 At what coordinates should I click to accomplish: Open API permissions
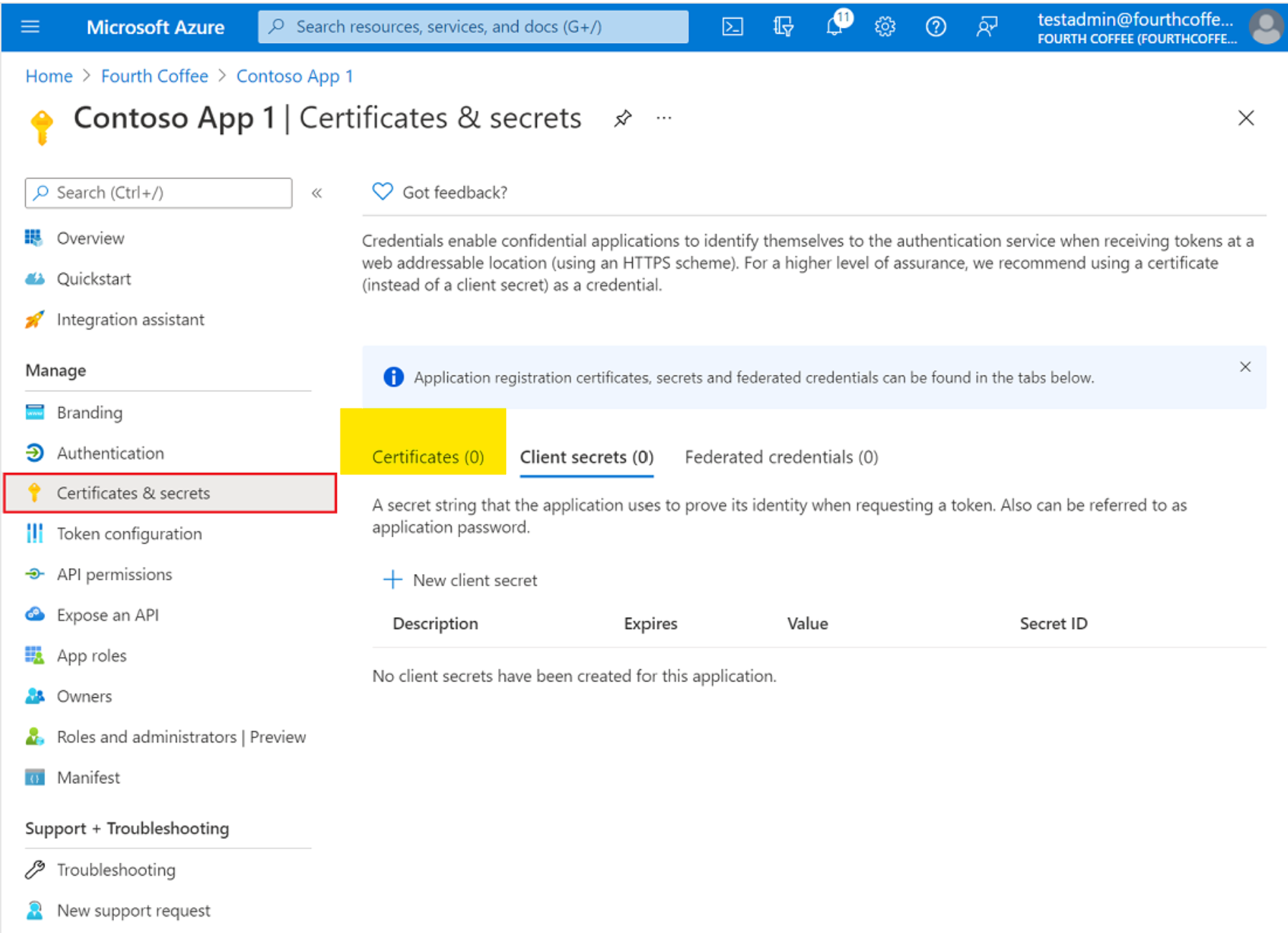(x=114, y=575)
